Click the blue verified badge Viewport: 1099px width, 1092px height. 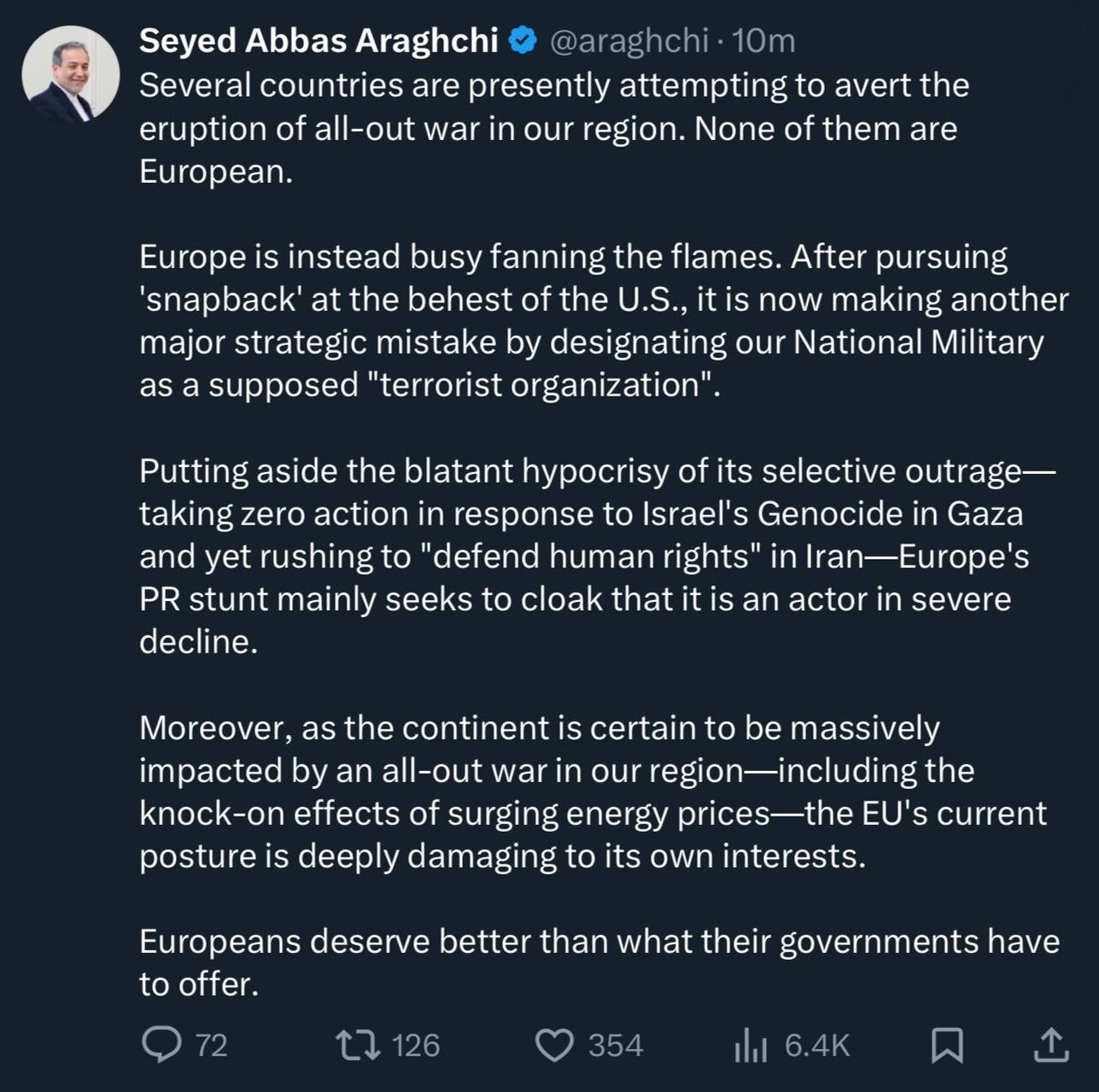(522, 40)
